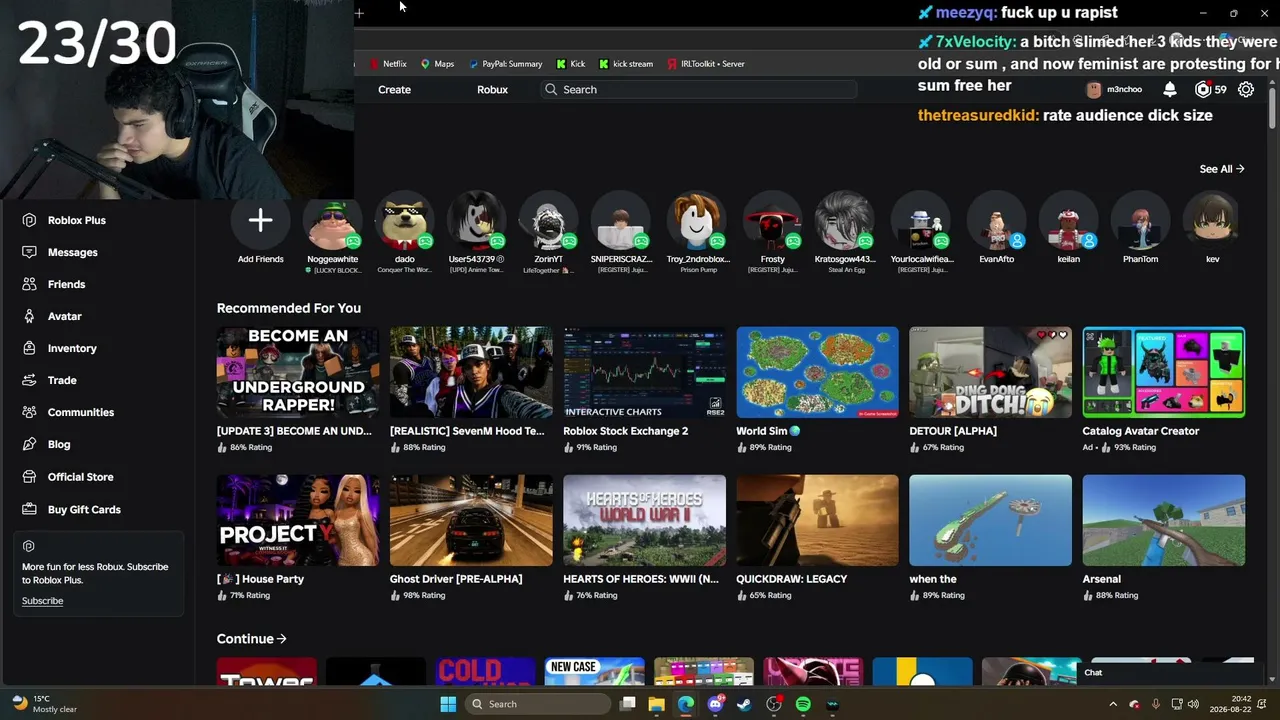The height and width of the screenshot is (720, 1280).
Task: Open the browser new tab plus button
Action: pos(359,13)
